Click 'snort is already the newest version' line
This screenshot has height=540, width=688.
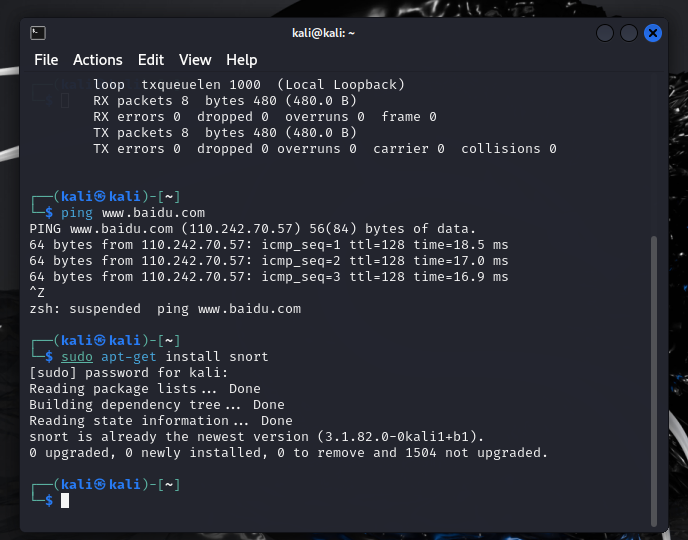pos(256,437)
